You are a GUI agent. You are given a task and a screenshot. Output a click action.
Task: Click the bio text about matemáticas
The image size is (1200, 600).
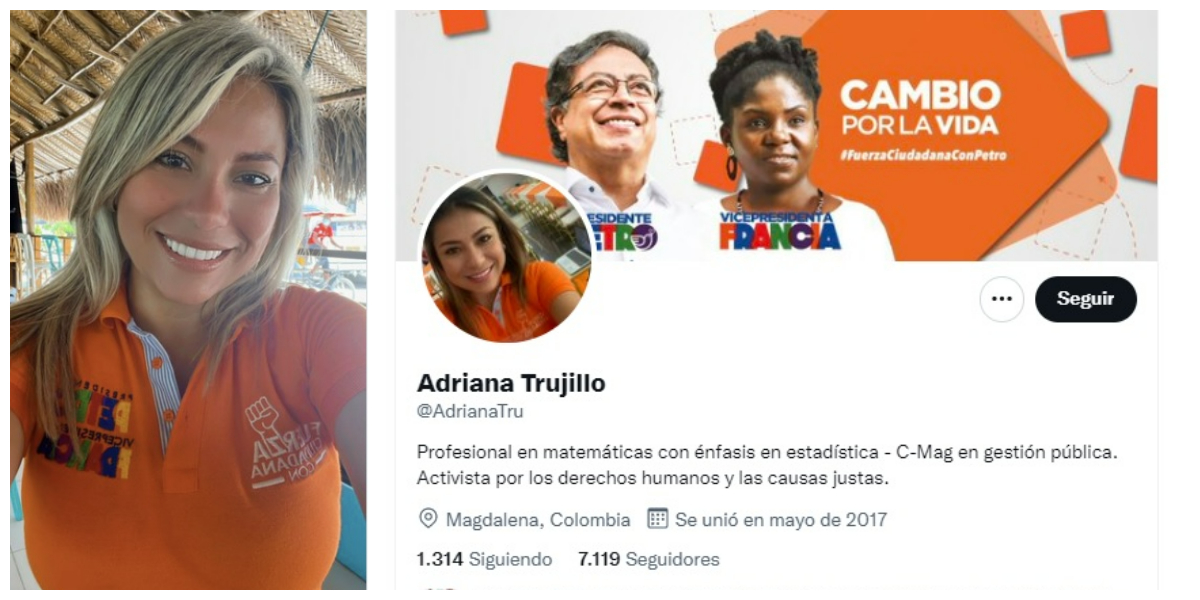tap(767, 465)
